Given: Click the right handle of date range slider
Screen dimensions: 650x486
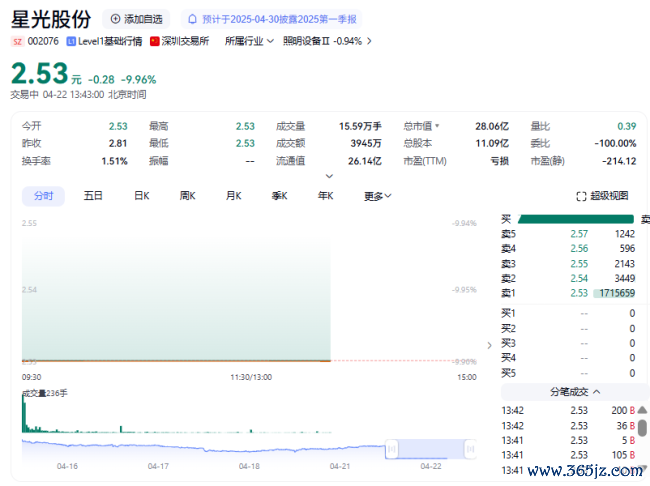Looking at the screenshot, I should pyautogui.click(x=470, y=449).
